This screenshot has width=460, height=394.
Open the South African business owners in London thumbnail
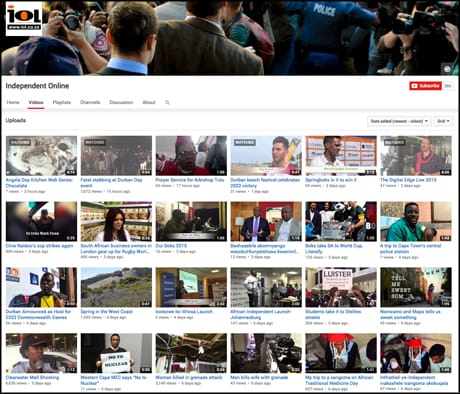click(116, 221)
